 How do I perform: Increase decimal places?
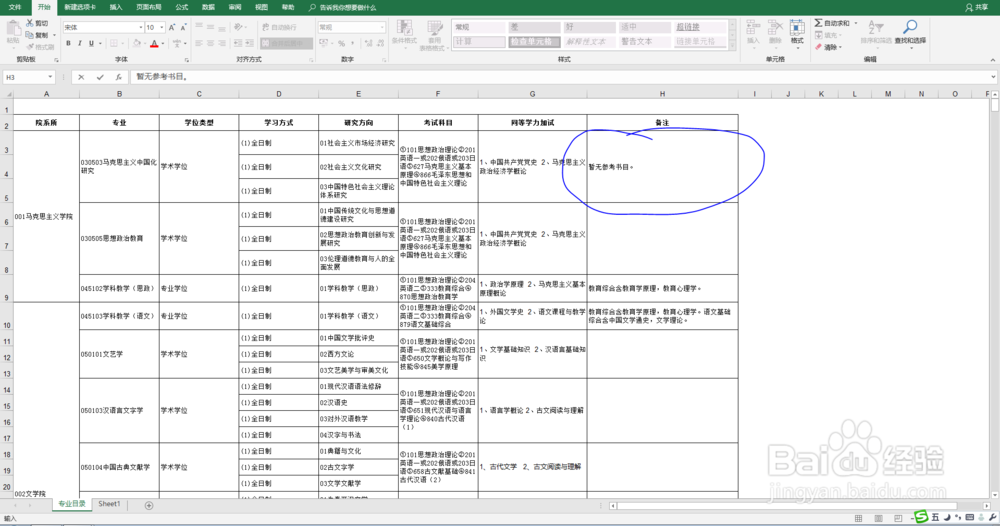coord(368,43)
